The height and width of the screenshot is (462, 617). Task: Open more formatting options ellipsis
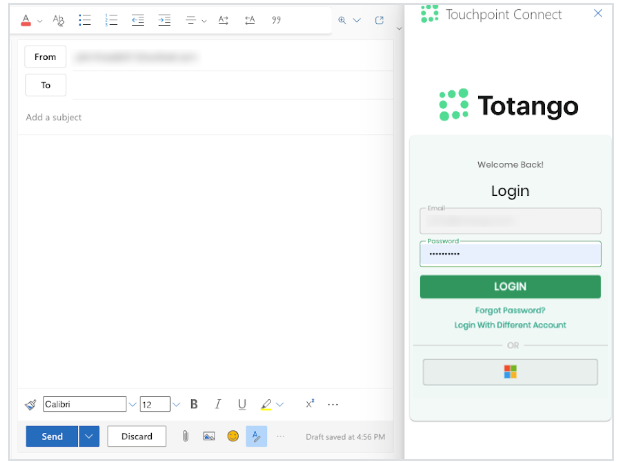[x=333, y=405]
